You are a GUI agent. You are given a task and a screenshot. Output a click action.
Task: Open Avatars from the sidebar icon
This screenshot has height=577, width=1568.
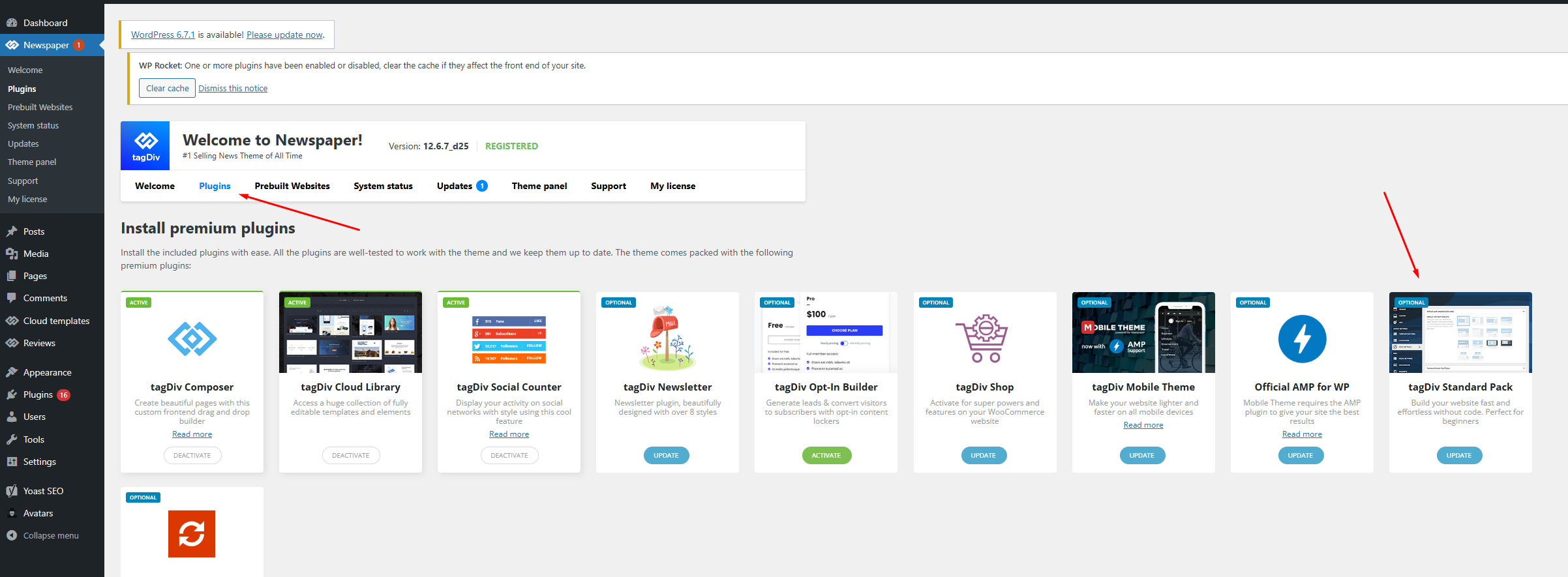[x=12, y=513]
